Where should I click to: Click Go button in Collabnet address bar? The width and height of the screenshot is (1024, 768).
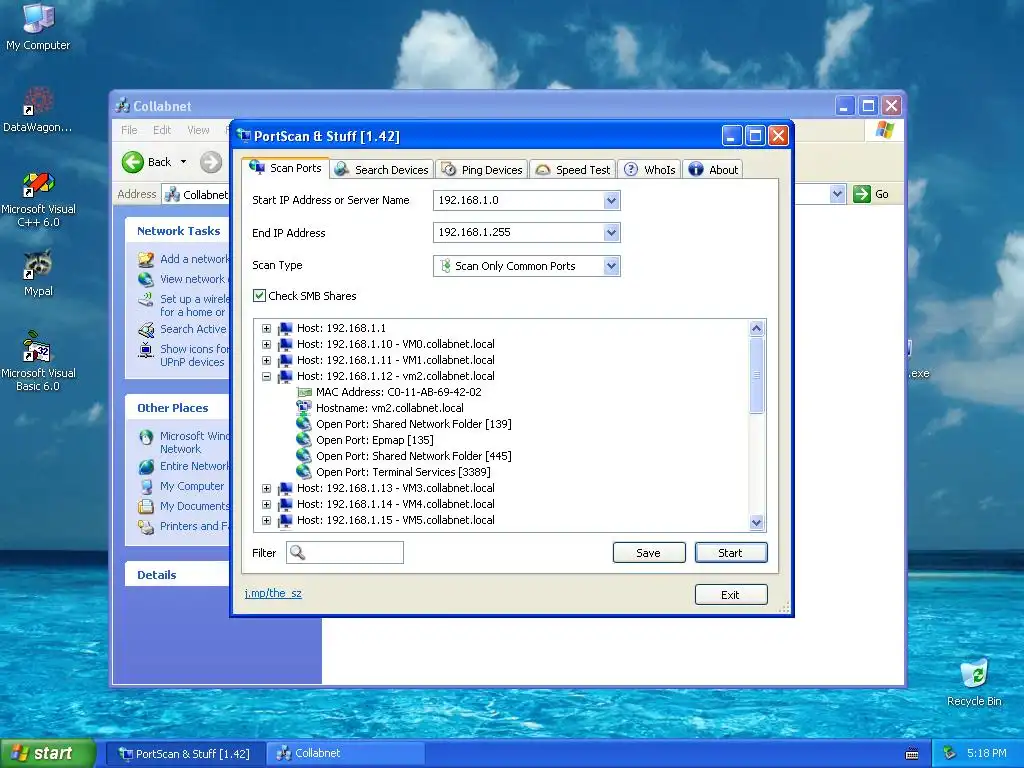(x=872, y=194)
